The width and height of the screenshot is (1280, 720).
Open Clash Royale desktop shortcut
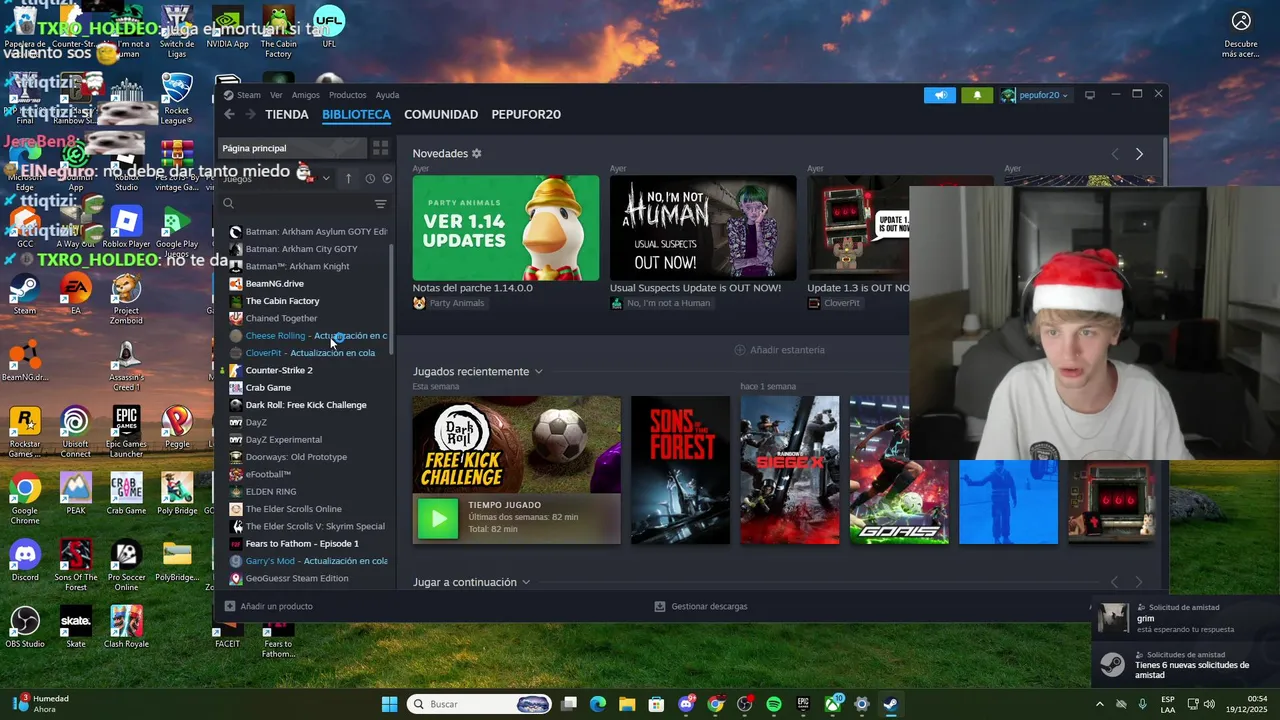tap(126, 626)
